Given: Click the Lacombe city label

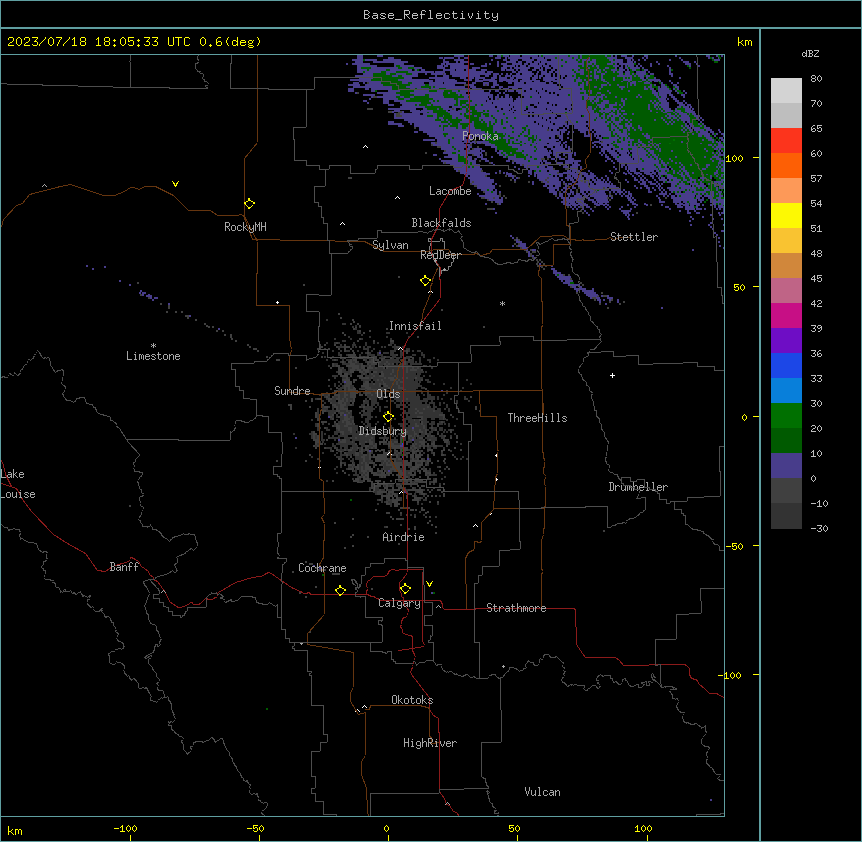Looking at the screenshot, I should point(450,191).
